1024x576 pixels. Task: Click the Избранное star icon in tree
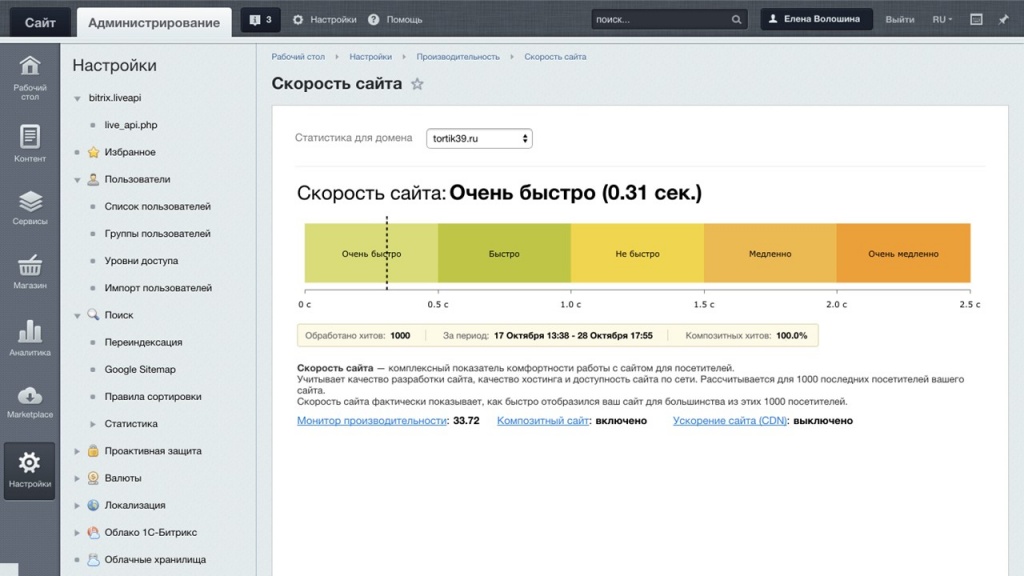93,152
